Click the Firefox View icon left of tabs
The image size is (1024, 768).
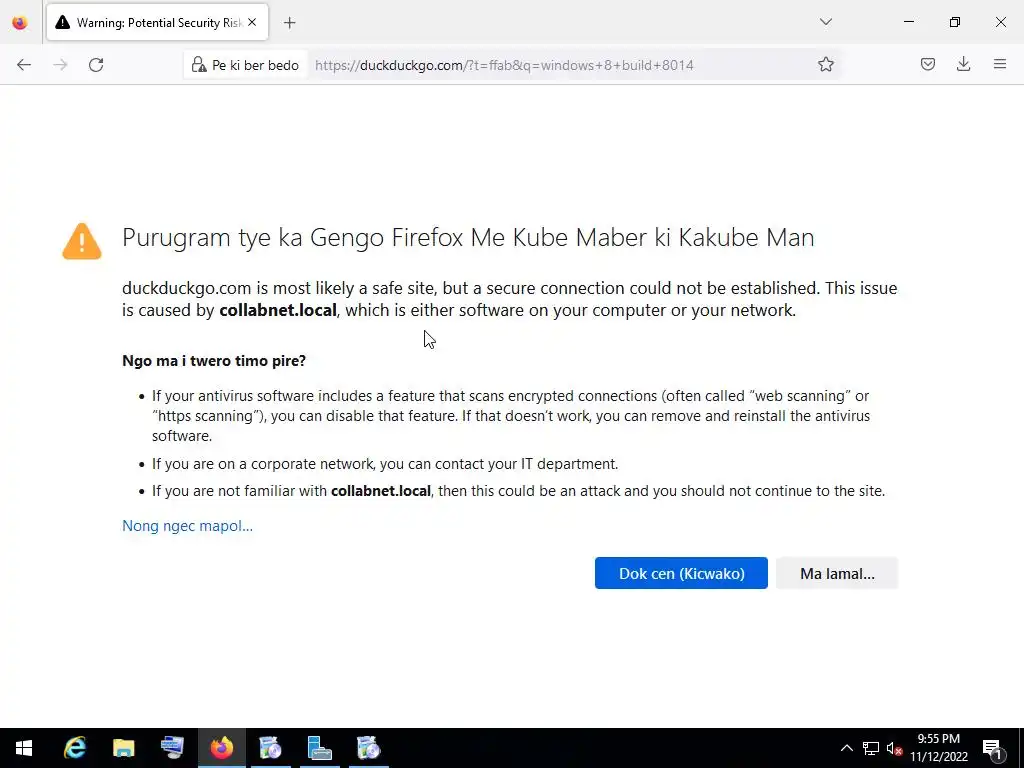20,23
